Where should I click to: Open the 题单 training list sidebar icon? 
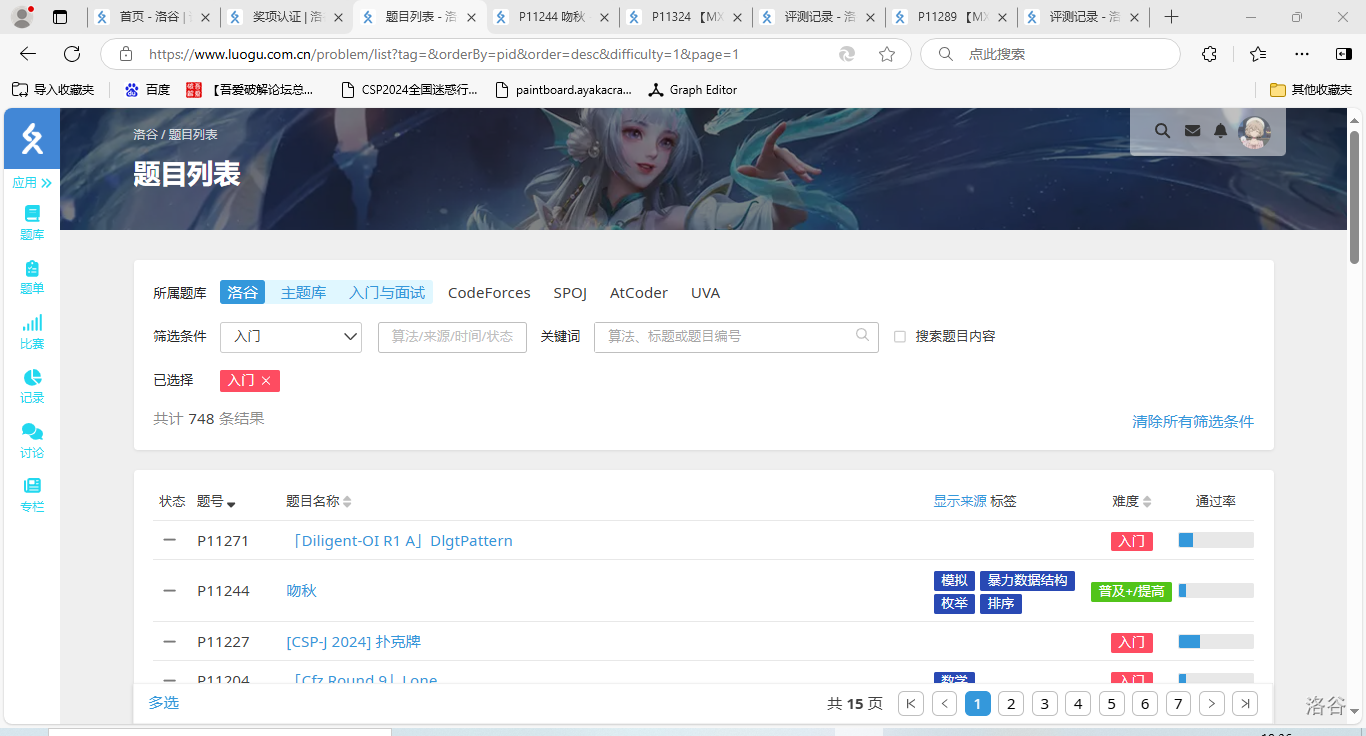32,276
